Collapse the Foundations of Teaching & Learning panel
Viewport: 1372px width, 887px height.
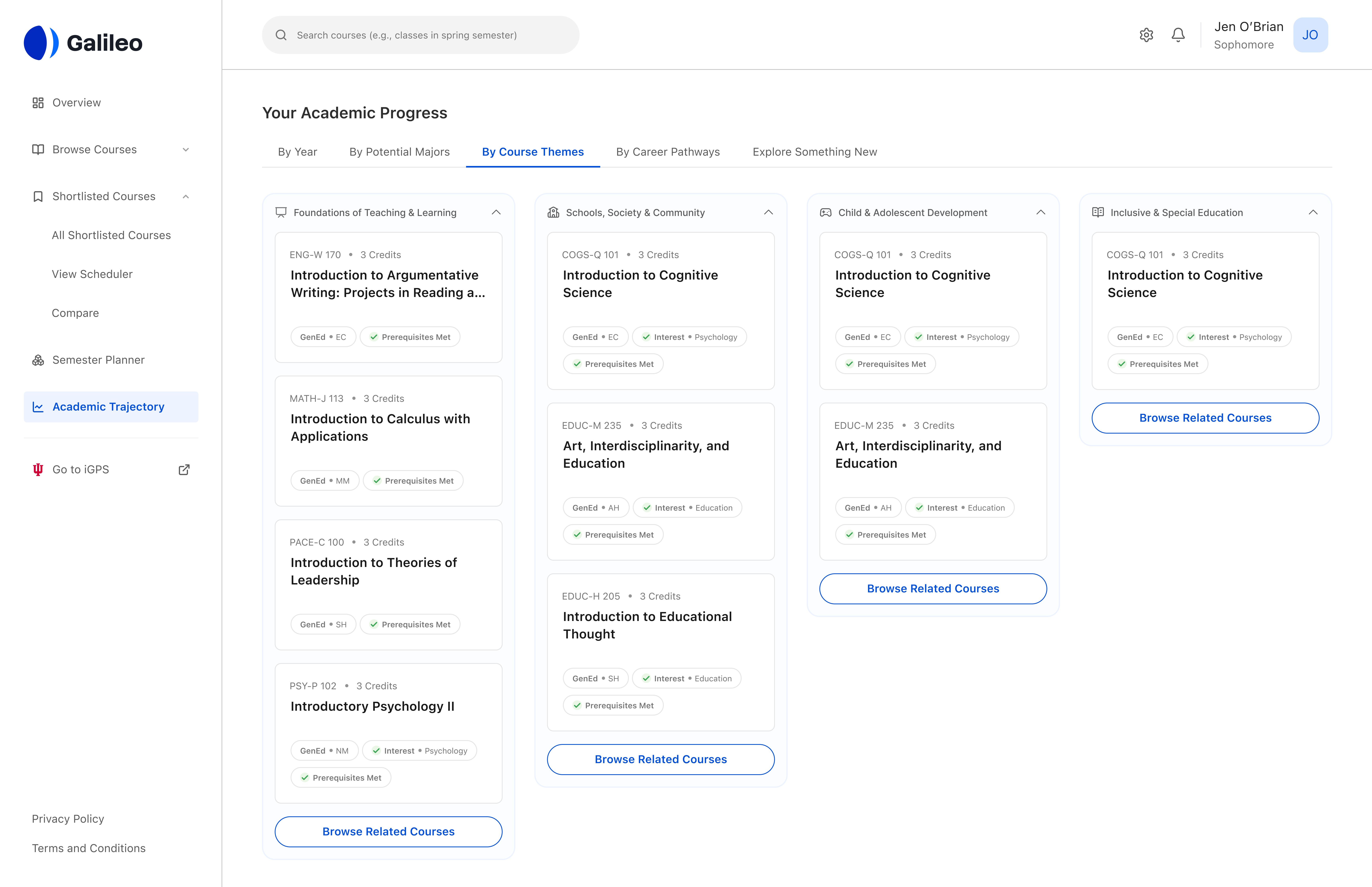coord(496,213)
